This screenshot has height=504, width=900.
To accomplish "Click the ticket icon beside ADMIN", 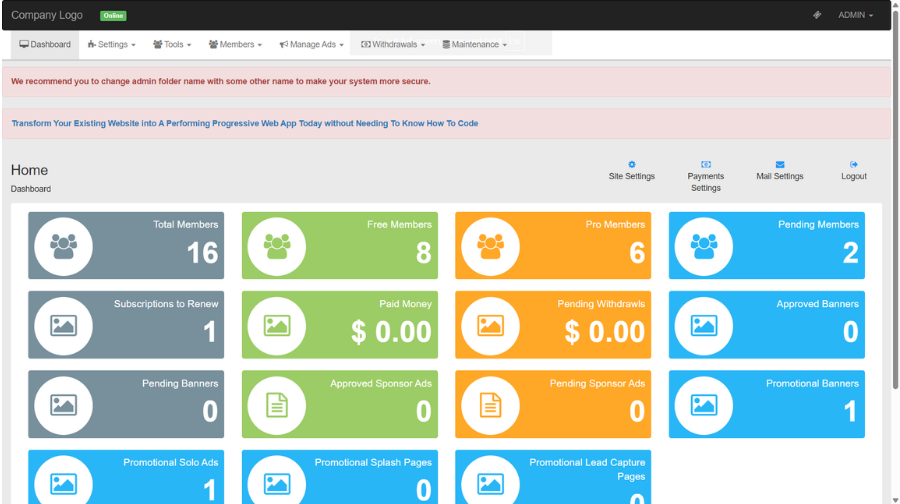I will [x=817, y=15].
